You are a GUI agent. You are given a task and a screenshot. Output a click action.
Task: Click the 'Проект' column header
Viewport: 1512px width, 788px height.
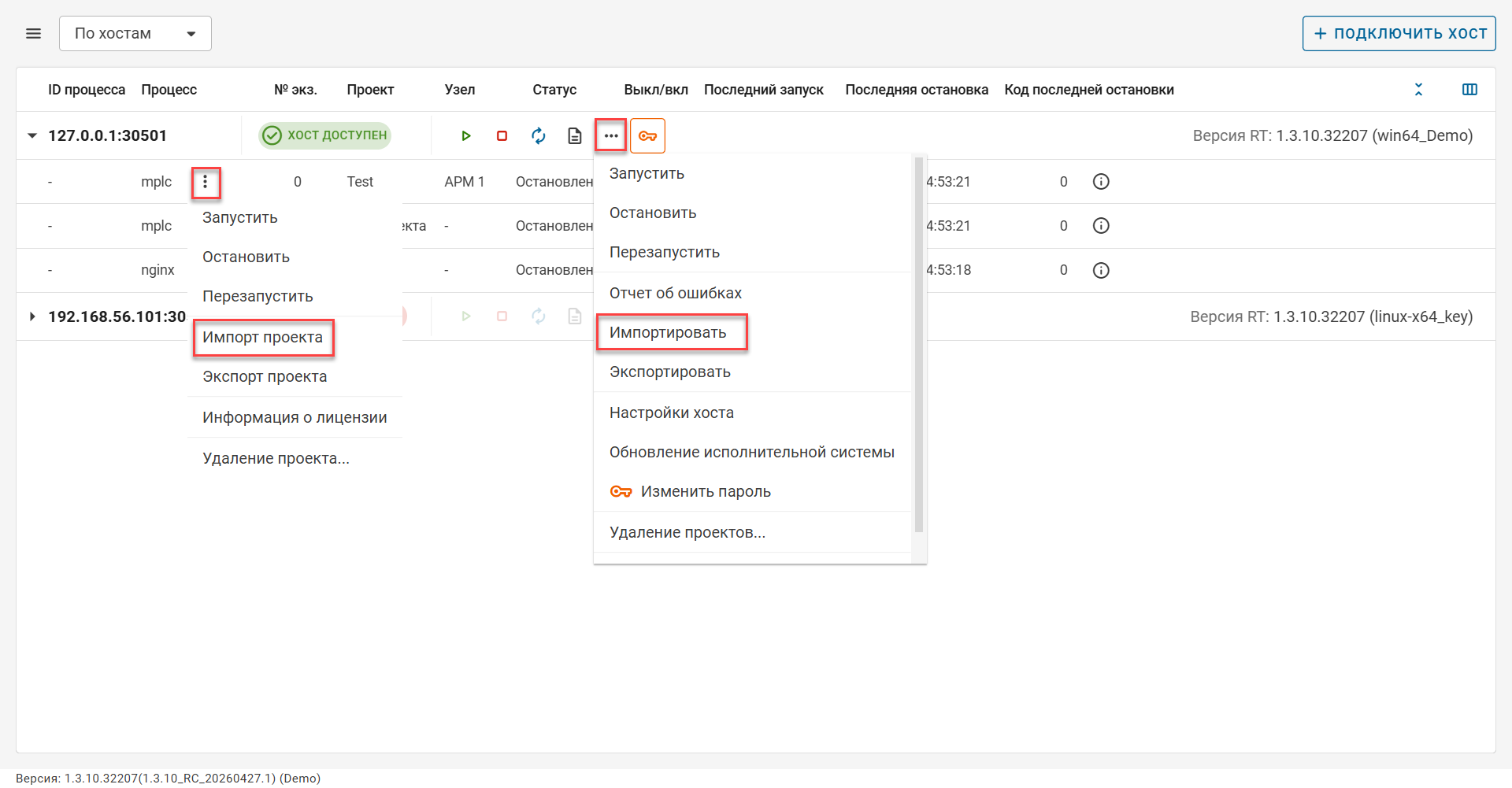point(370,90)
